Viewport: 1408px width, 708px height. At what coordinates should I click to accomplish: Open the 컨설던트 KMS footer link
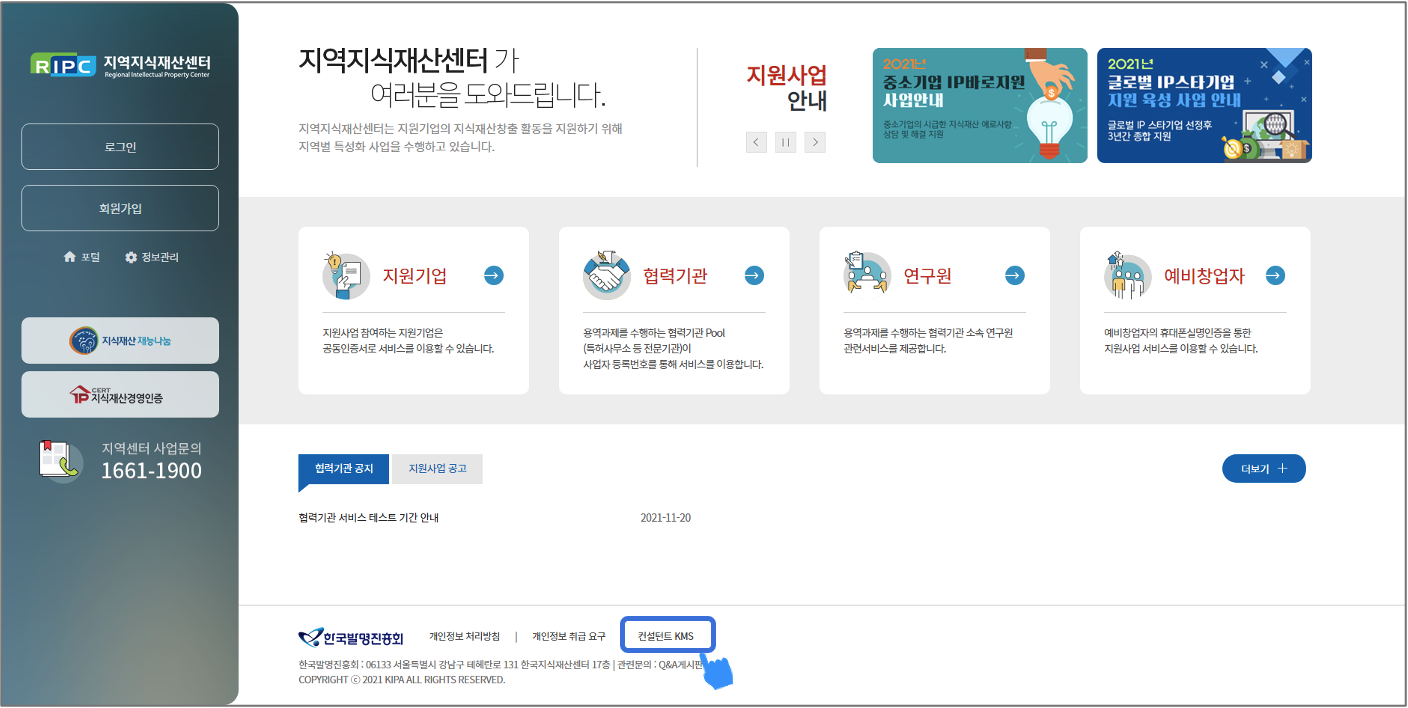pyautogui.click(x=666, y=636)
